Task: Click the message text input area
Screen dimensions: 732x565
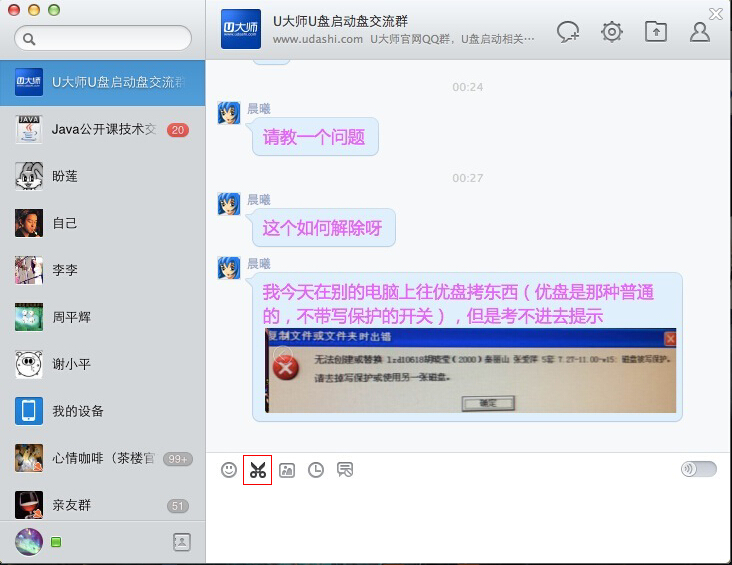Action: (468, 523)
